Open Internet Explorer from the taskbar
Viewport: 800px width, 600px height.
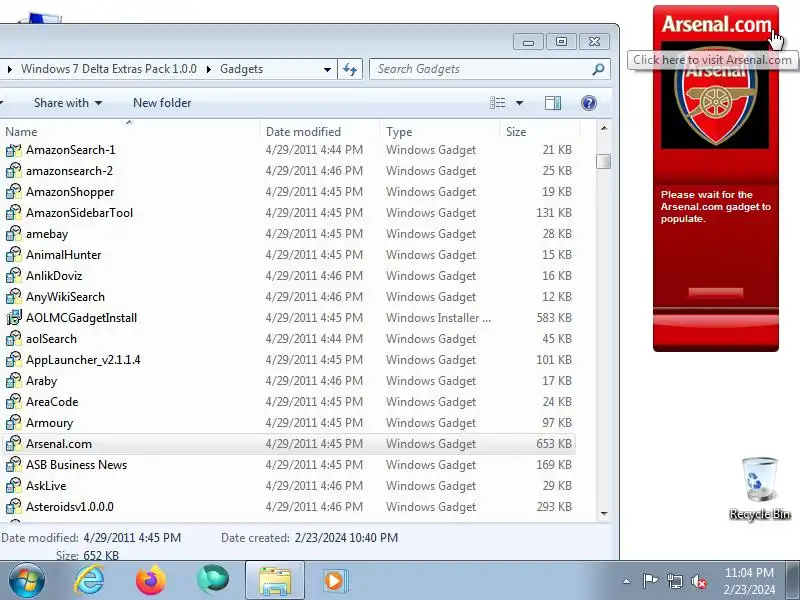(89, 581)
